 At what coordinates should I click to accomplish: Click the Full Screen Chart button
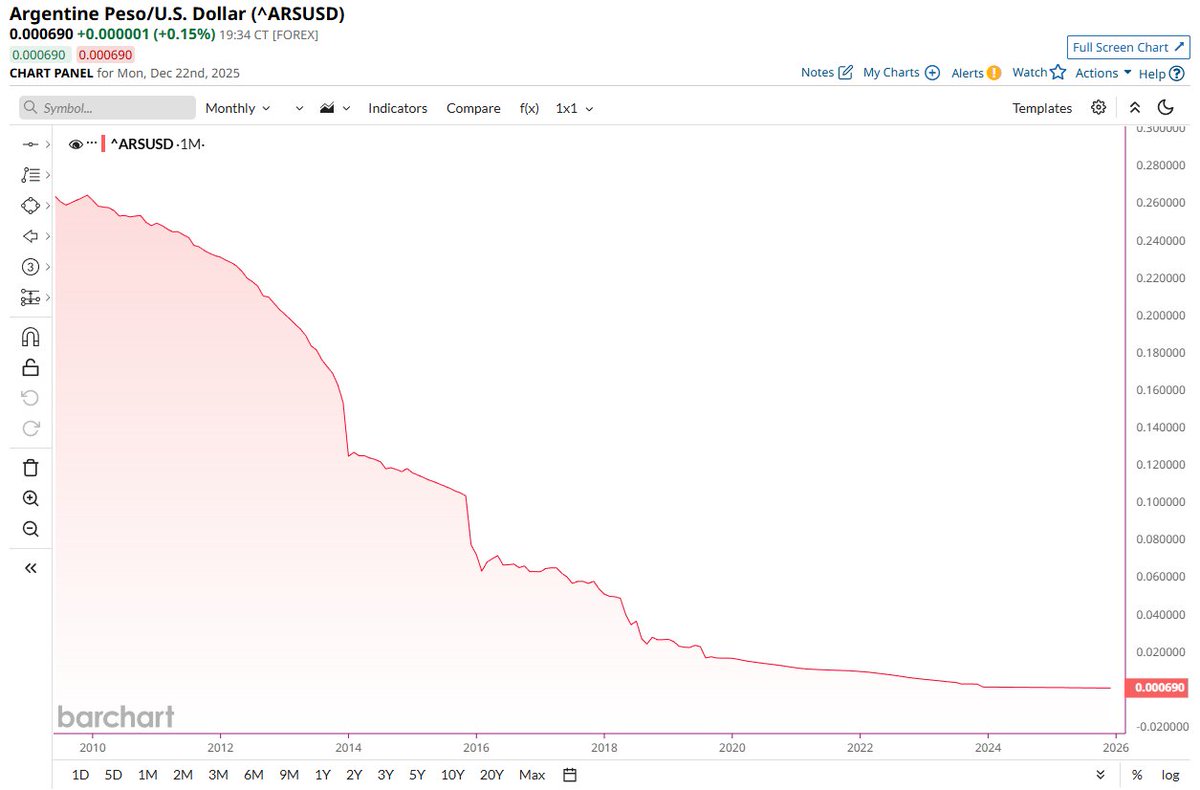click(1128, 47)
